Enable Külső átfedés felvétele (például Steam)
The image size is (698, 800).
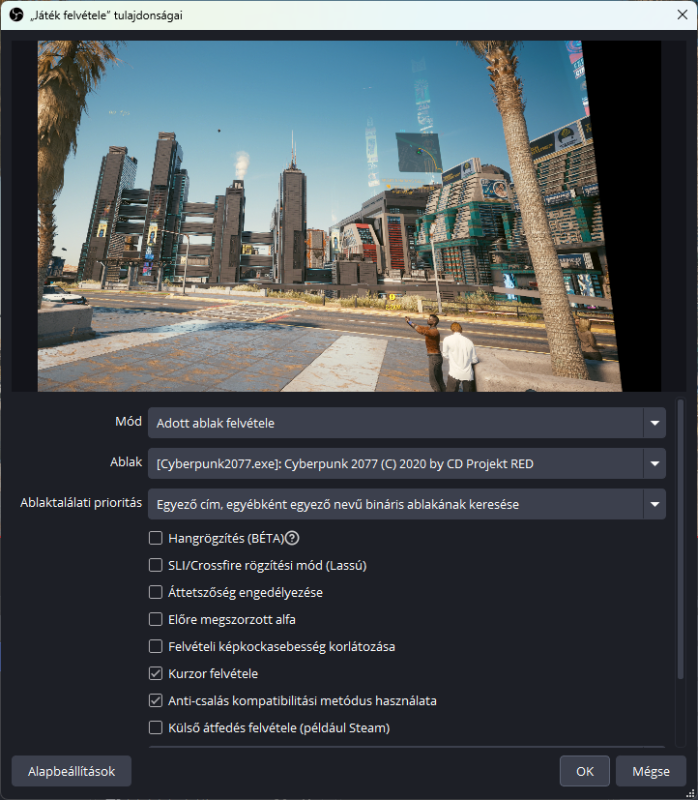(x=156, y=728)
